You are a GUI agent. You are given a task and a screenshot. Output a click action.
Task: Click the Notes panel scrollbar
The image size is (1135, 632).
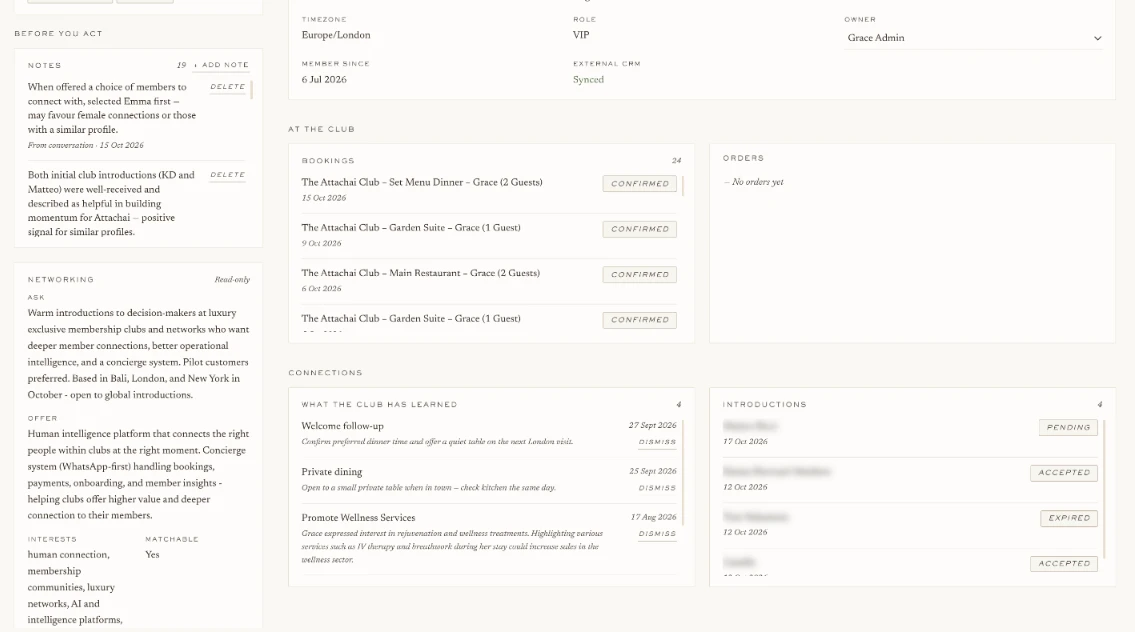point(251,90)
